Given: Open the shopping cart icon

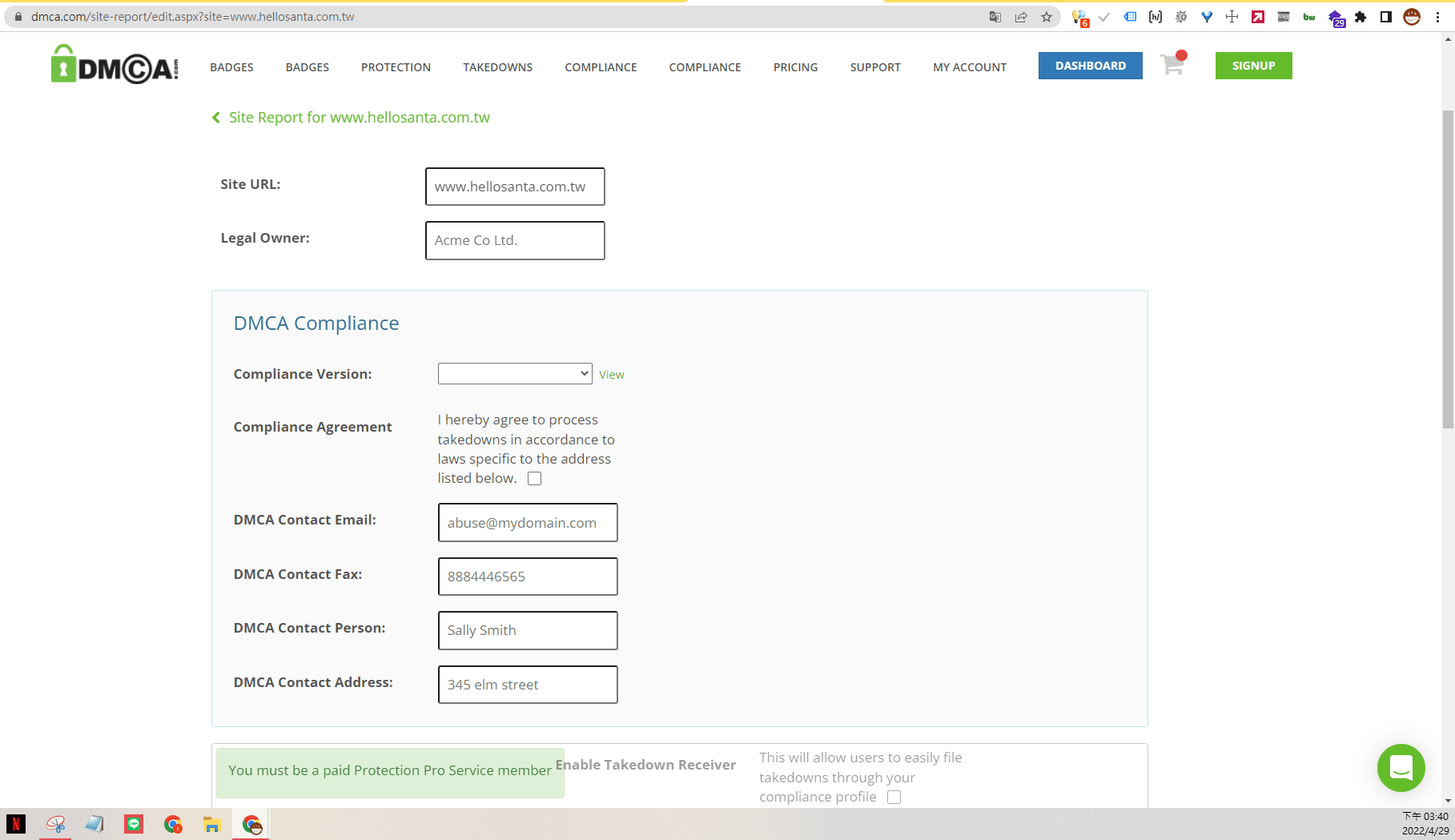Looking at the screenshot, I should (x=1173, y=63).
